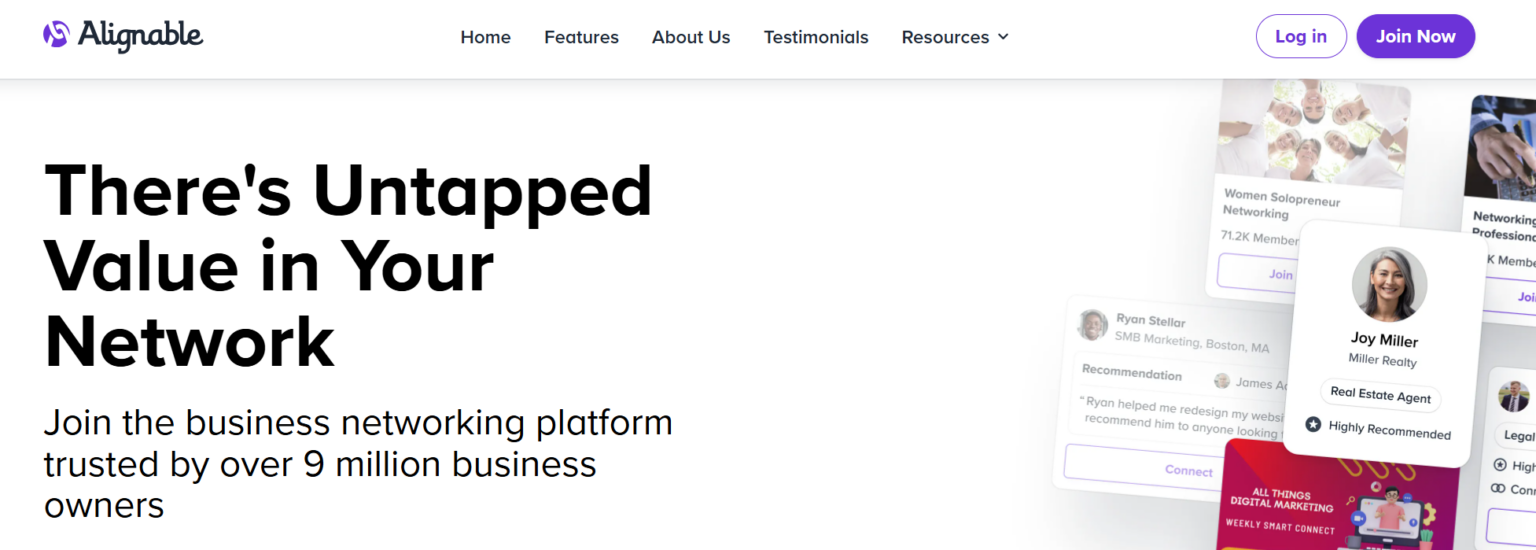Image resolution: width=1536 pixels, height=550 pixels.
Task: Open the Resources menu
Action: point(945,37)
